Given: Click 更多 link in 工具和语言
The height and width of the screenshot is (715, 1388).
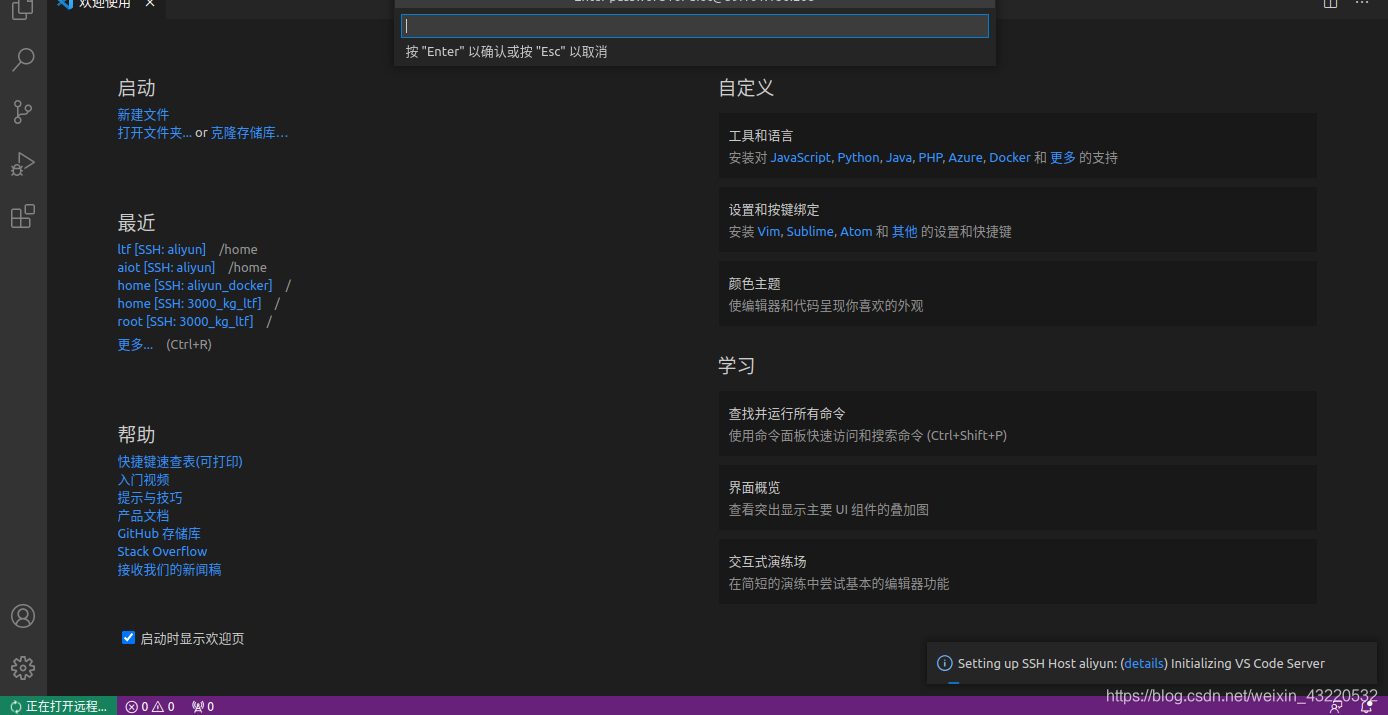Looking at the screenshot, I should click(1063, 158).
